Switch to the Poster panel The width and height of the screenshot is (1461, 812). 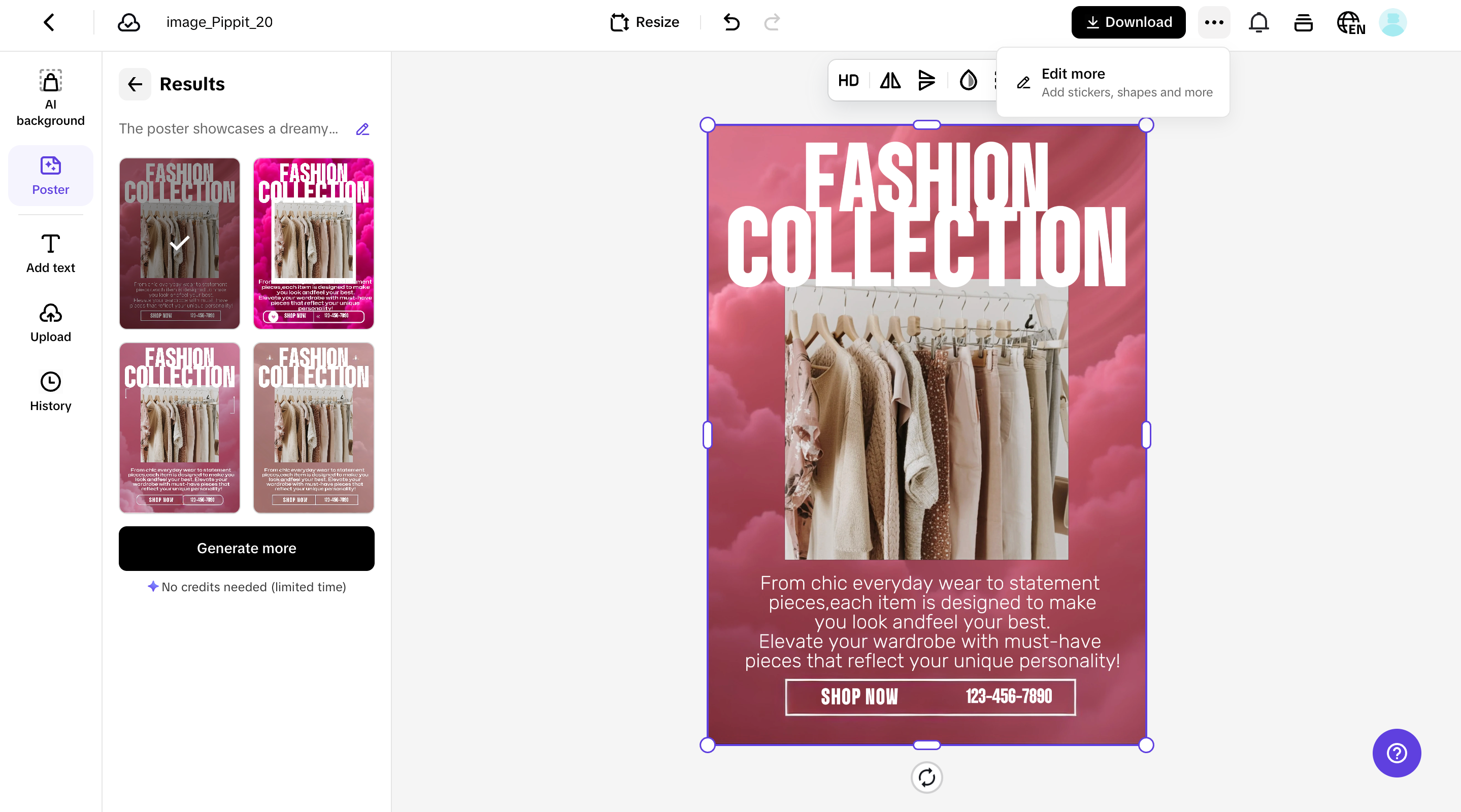point(50,175)
